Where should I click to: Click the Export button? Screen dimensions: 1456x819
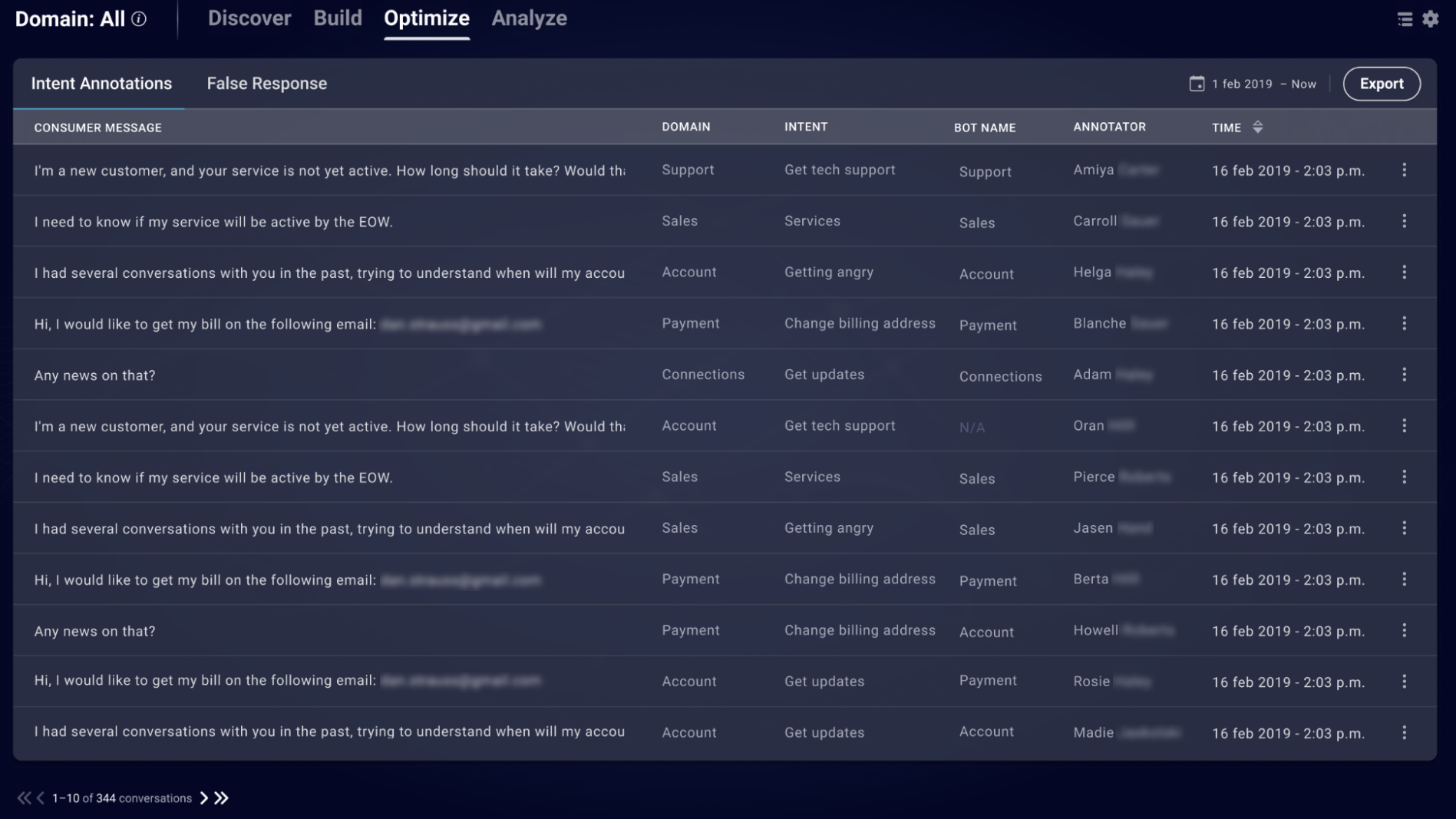point(1382,84)
